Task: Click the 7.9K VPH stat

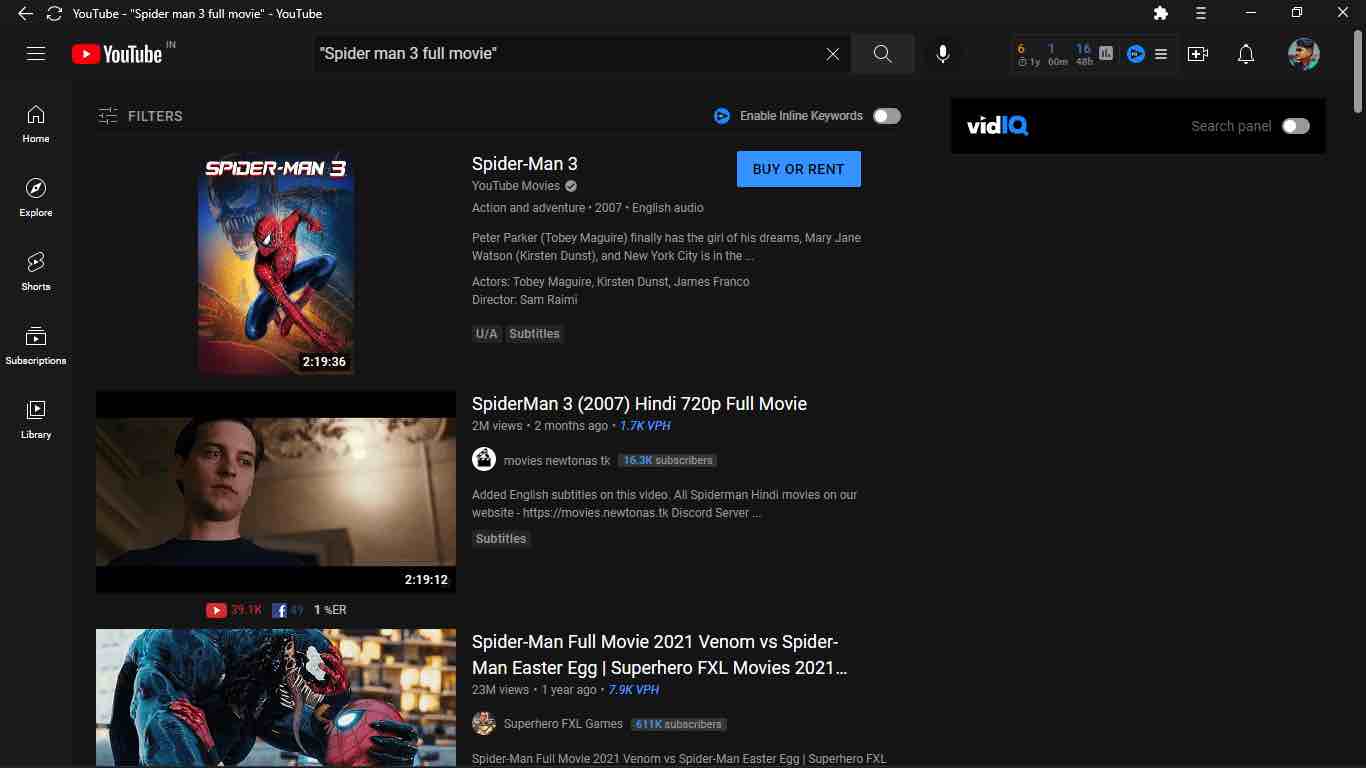Action: point(634,690)
